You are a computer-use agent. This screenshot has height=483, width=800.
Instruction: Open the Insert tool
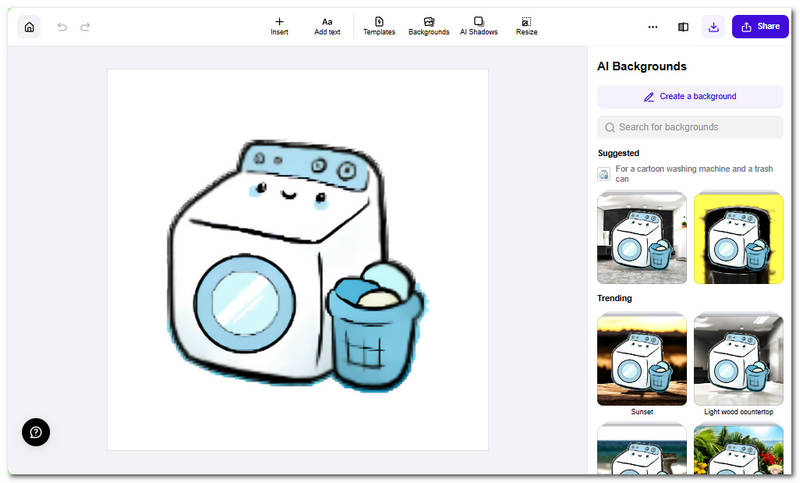(x=279, y=26)
